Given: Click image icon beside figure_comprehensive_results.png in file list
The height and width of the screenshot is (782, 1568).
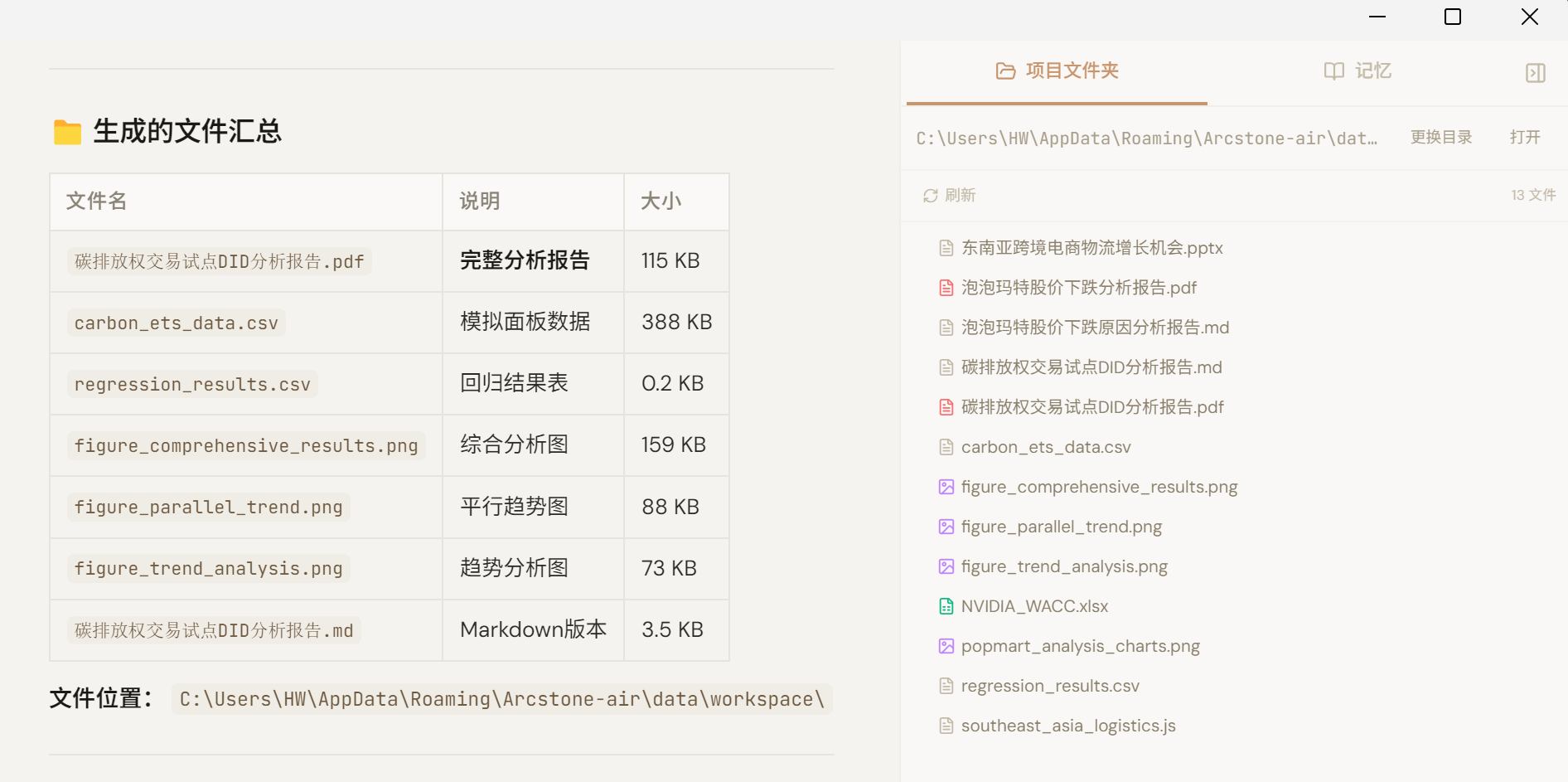Looking at the screenshot, I should [946, 487].
